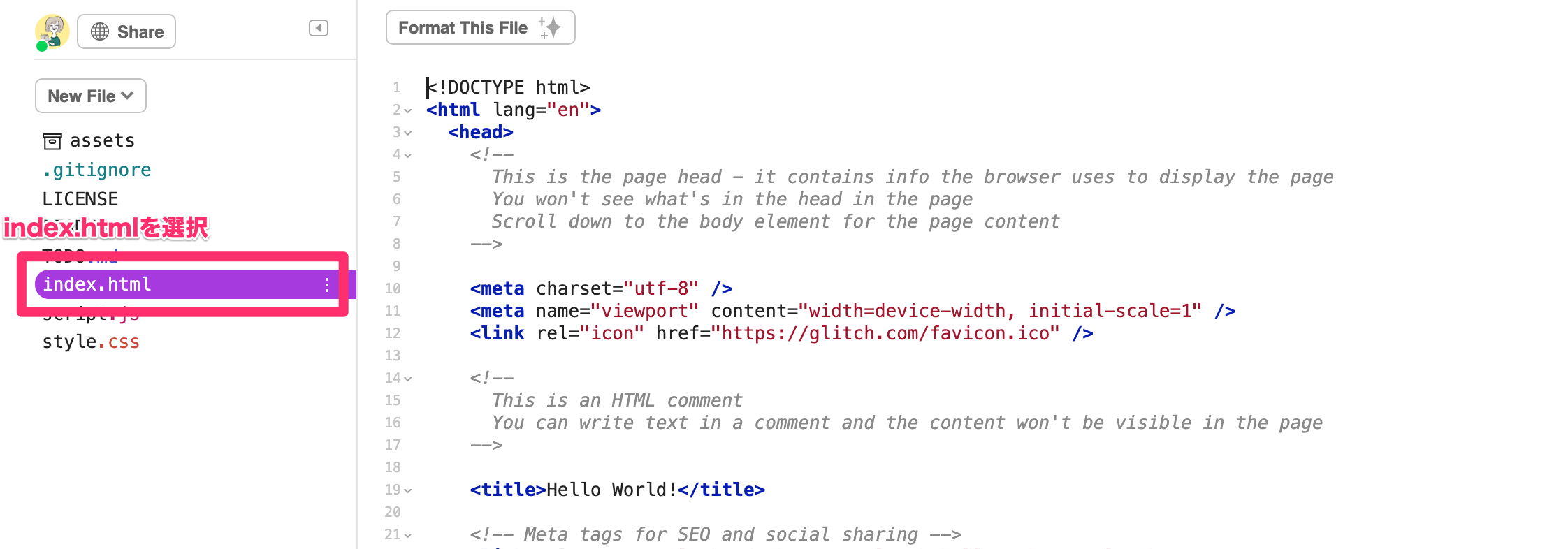Screen dimensions: 1568x549
Task: Open the LICENSE file
Action: 80,199
